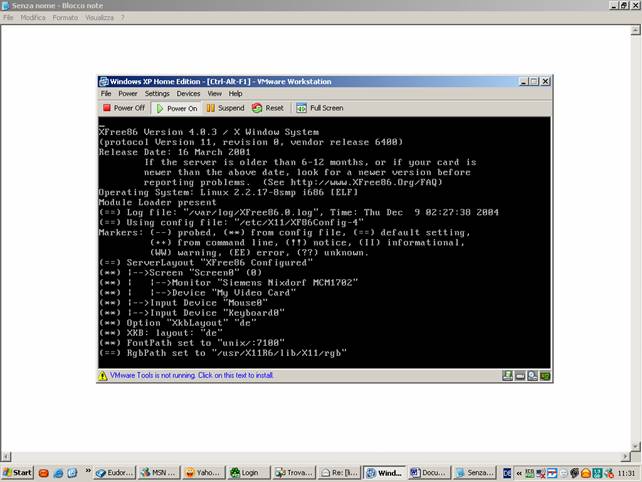Screen dimensions: 642x482
Task: Click the taskbar clock showing 11:31
Action: pos(626,473)
